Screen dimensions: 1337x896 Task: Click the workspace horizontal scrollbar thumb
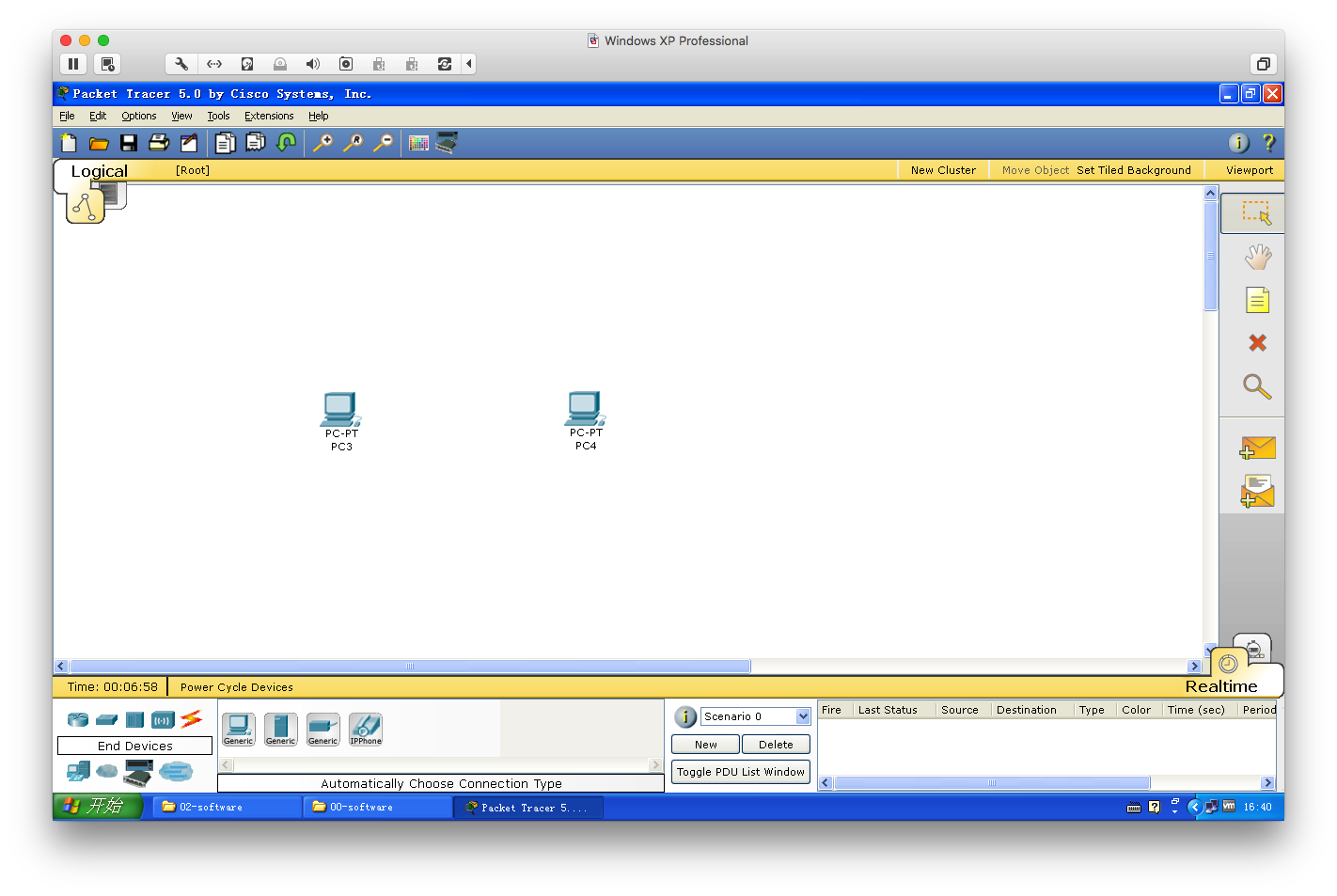pyautogui.click(x=410, y=667)
